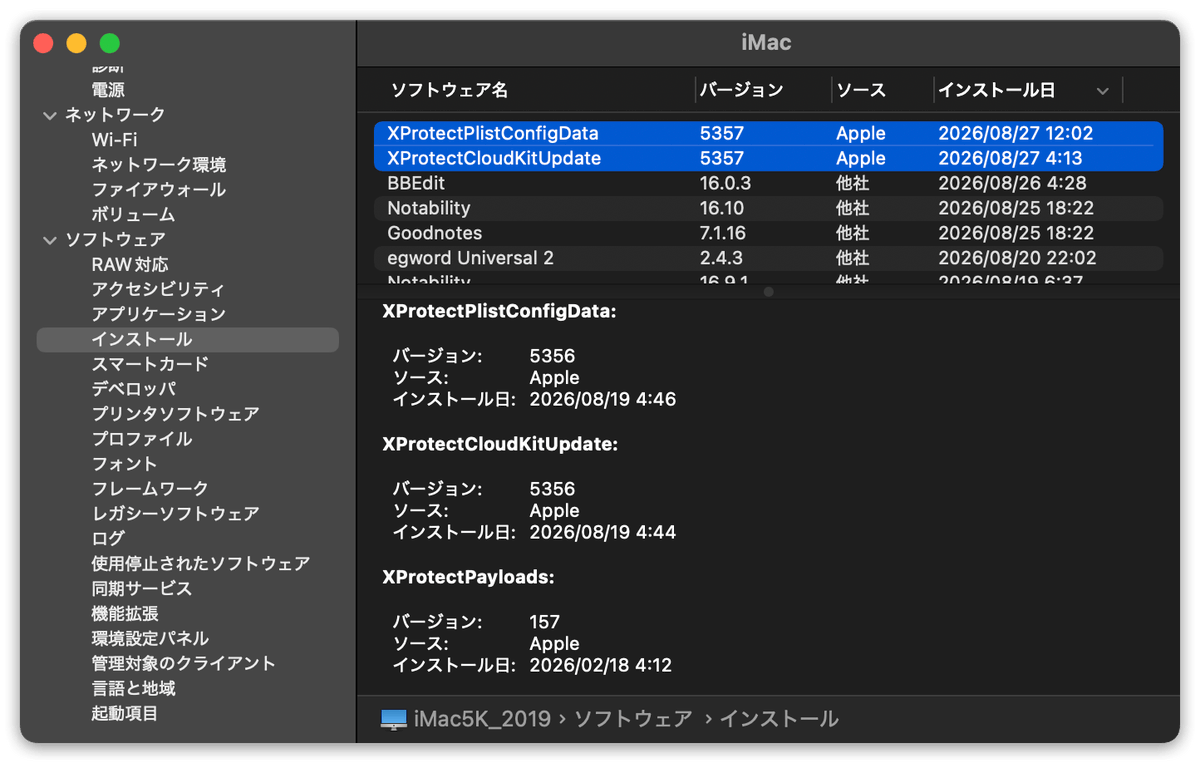Select the Goodnotes row
The width and height of the screenshot is (1200, 763).
tap(768, 233)
